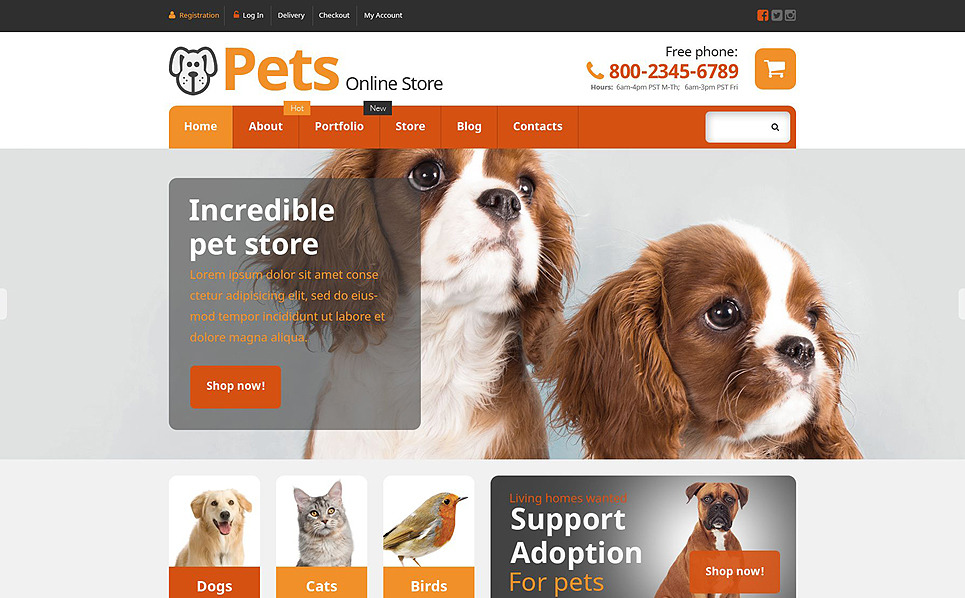Open the Portfolio menu item
Screen dimensions: 965x598
[339, 127]
